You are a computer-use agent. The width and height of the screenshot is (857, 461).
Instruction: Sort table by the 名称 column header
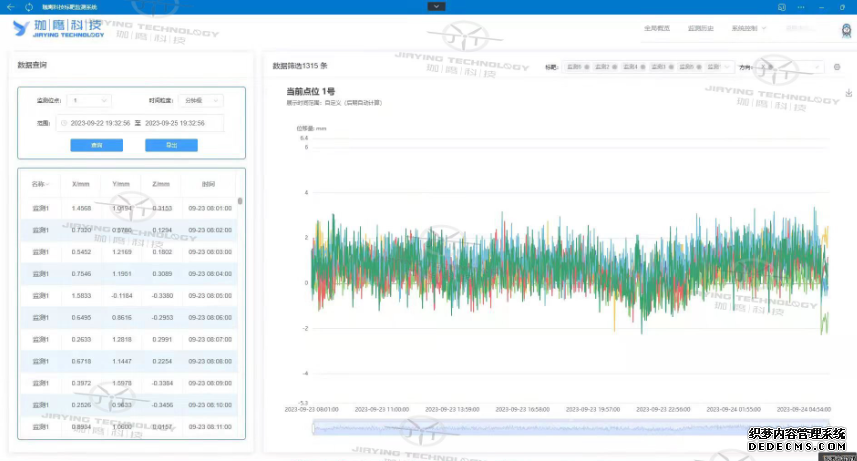40,184
